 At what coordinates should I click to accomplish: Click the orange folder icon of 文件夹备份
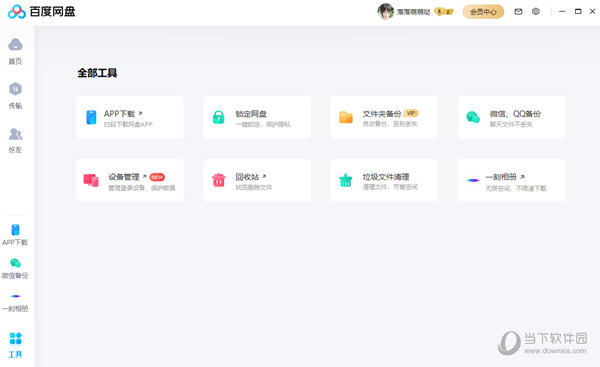tap(346, 117)
